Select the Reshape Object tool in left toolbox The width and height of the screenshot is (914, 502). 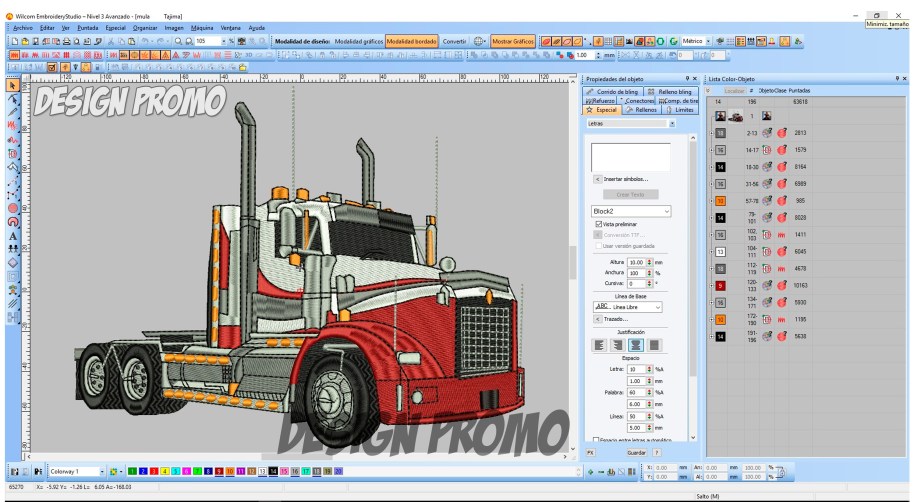(x=13, y=100)
